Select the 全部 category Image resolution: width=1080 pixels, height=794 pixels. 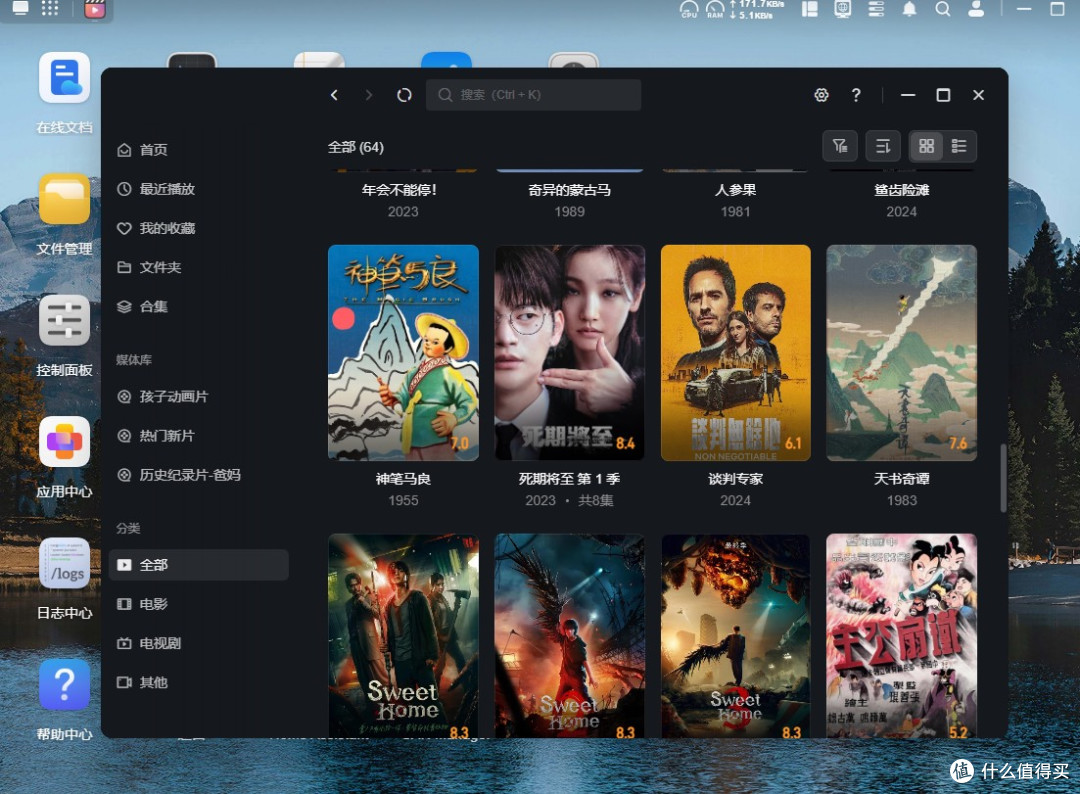click(x=198, y=565)
